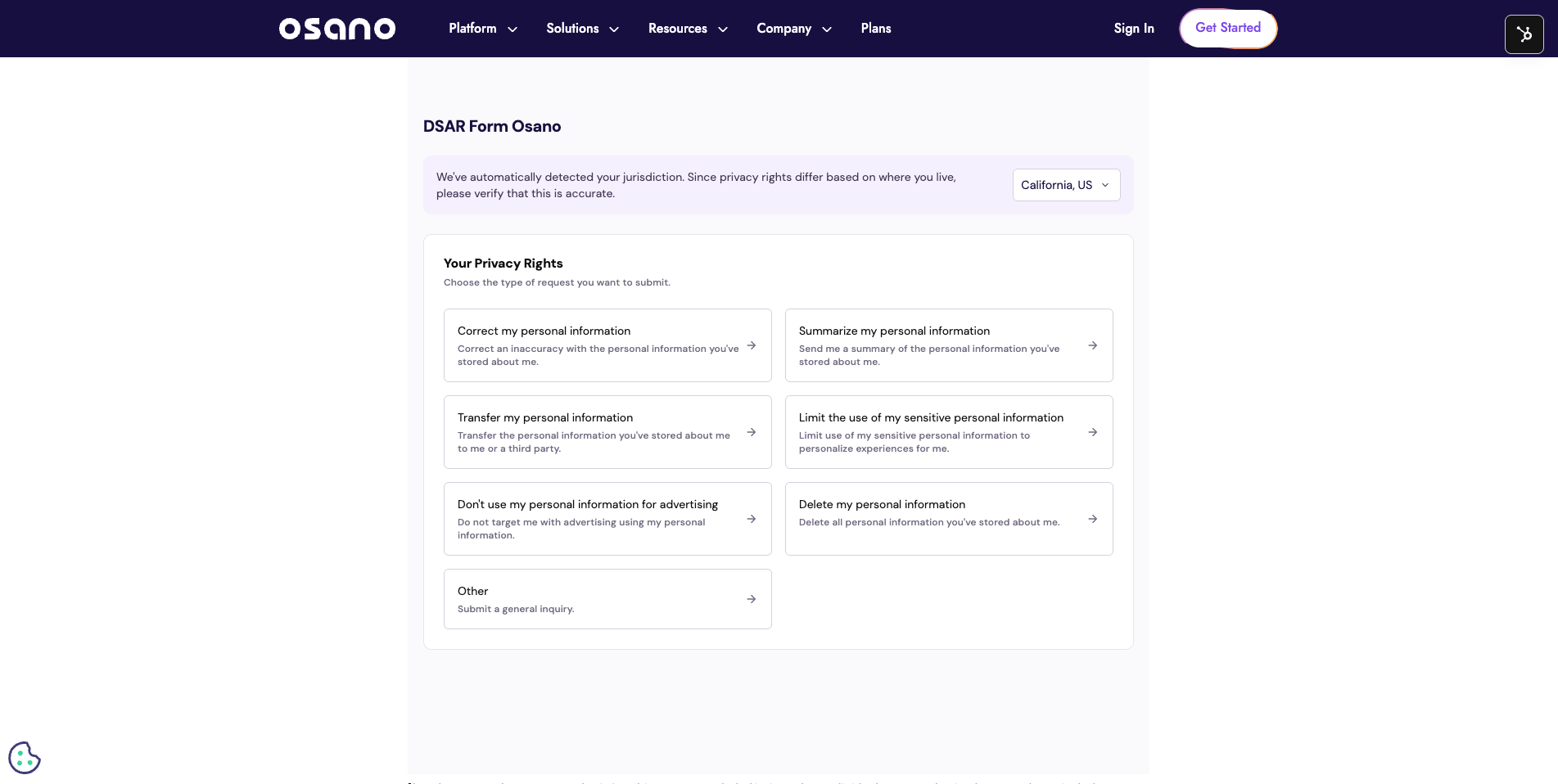The image size is (1558, 784).
Task: Select 'Don't use my personal information for advertising' title
Action: 588,504
